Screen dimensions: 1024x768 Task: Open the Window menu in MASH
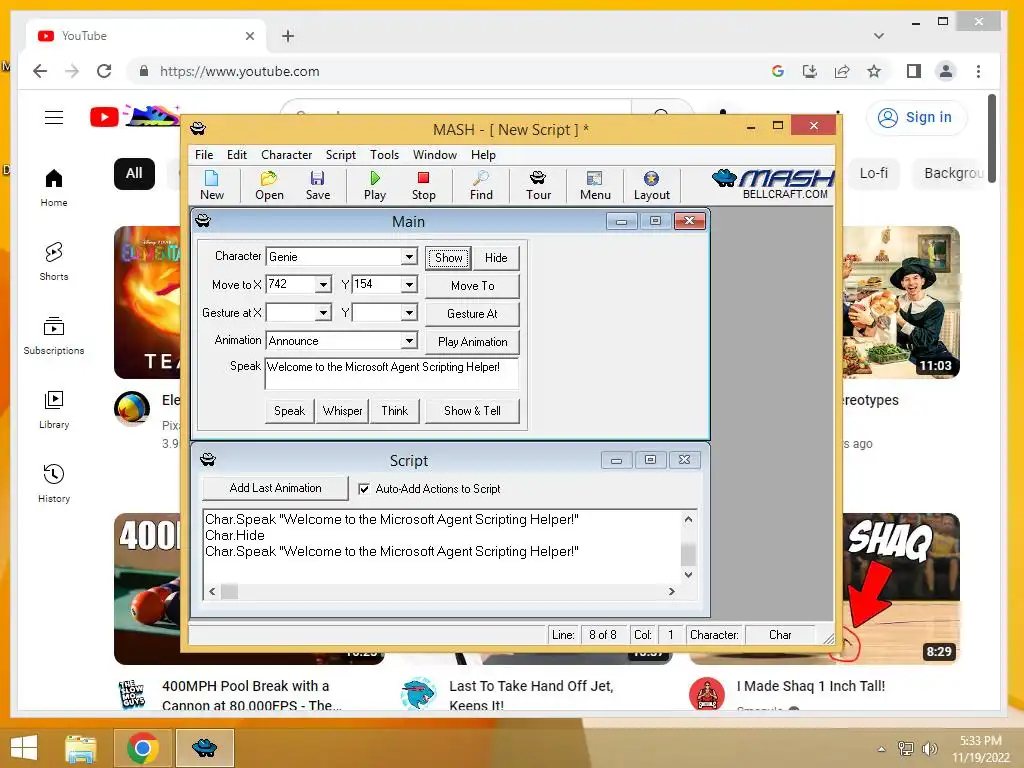[434, 155]
